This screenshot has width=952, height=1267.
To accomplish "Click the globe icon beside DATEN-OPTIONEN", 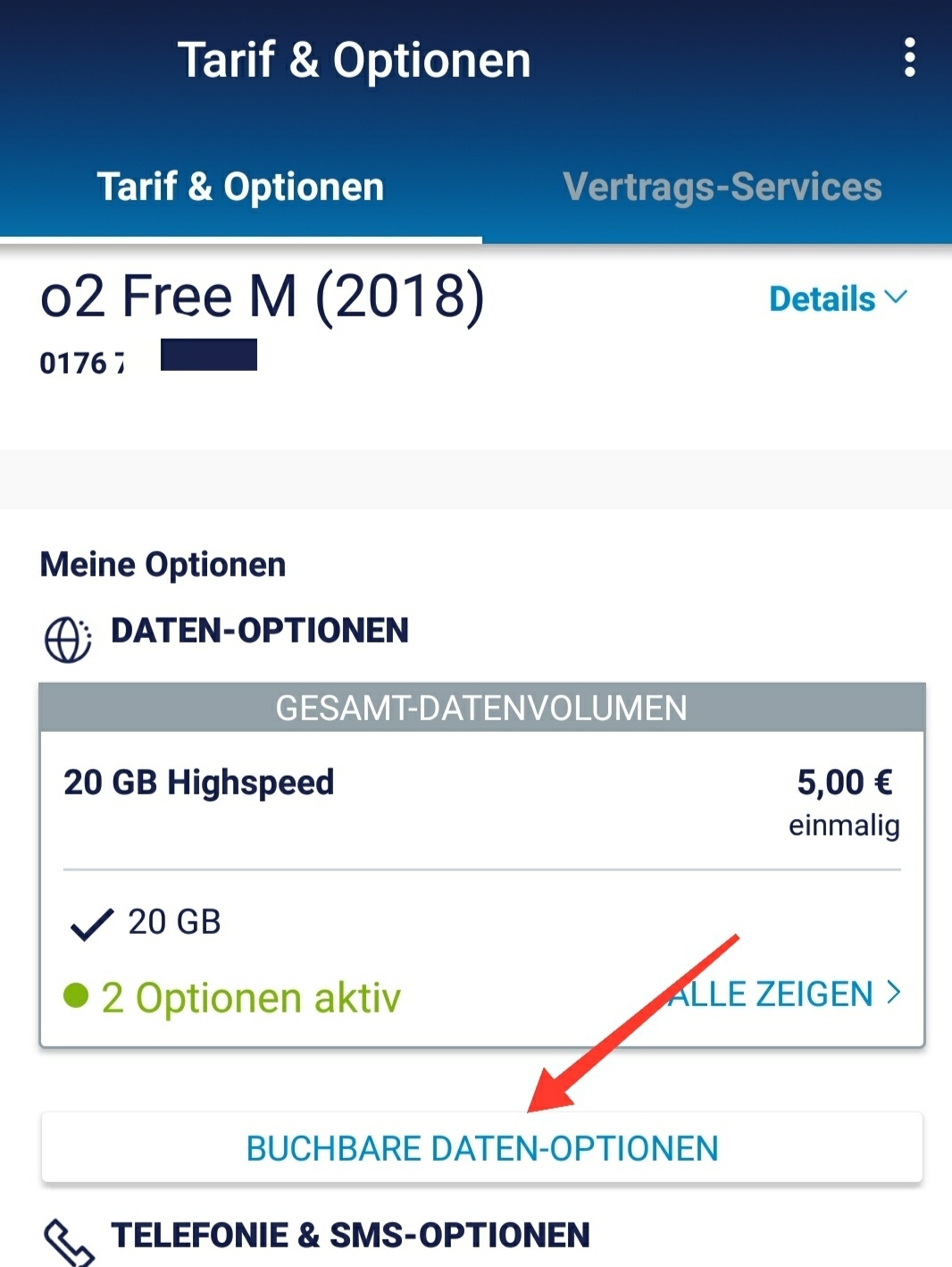I will [68, 639].
